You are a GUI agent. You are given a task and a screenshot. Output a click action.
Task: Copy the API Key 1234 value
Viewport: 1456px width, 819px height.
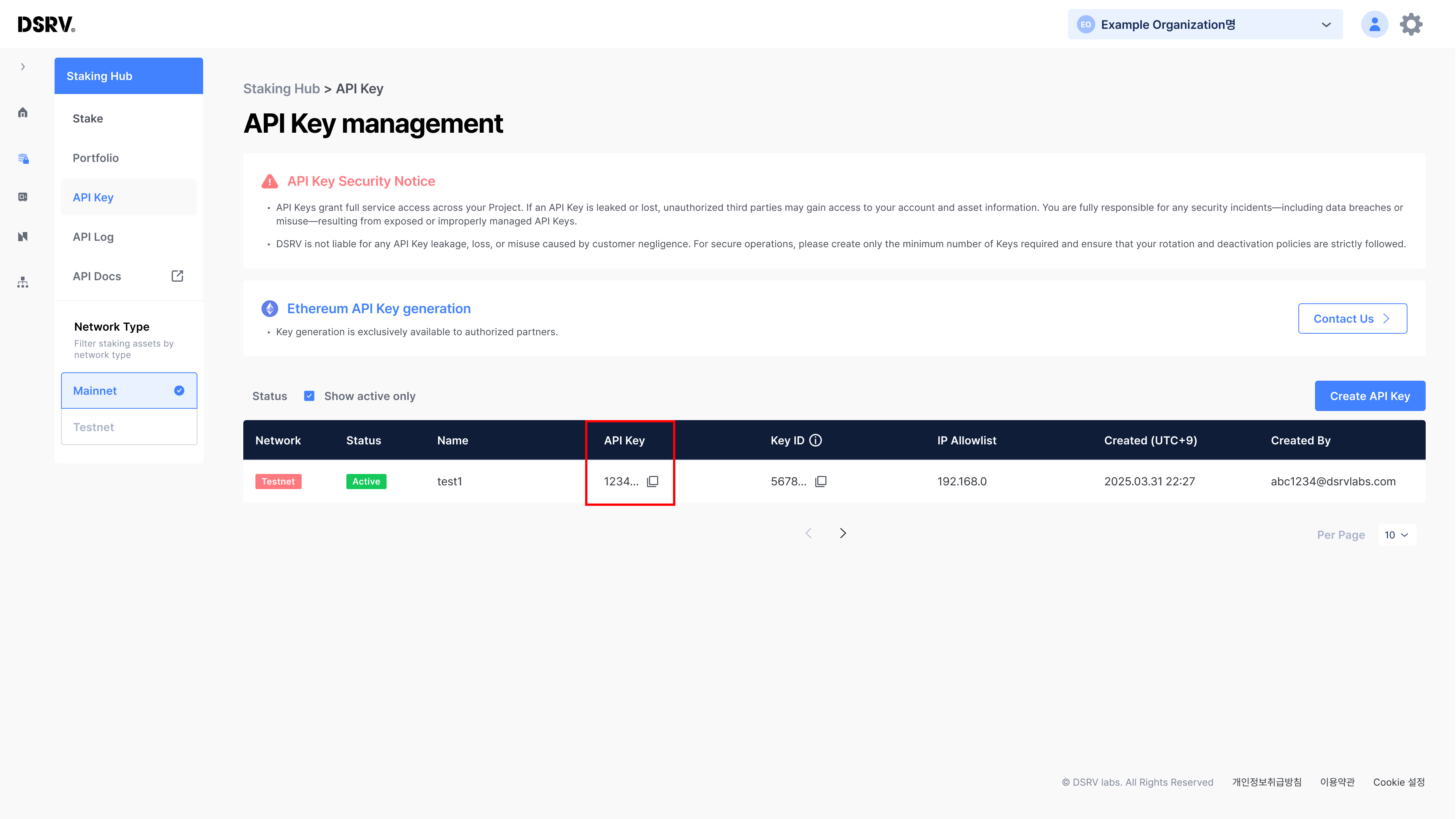pos(652,481)
